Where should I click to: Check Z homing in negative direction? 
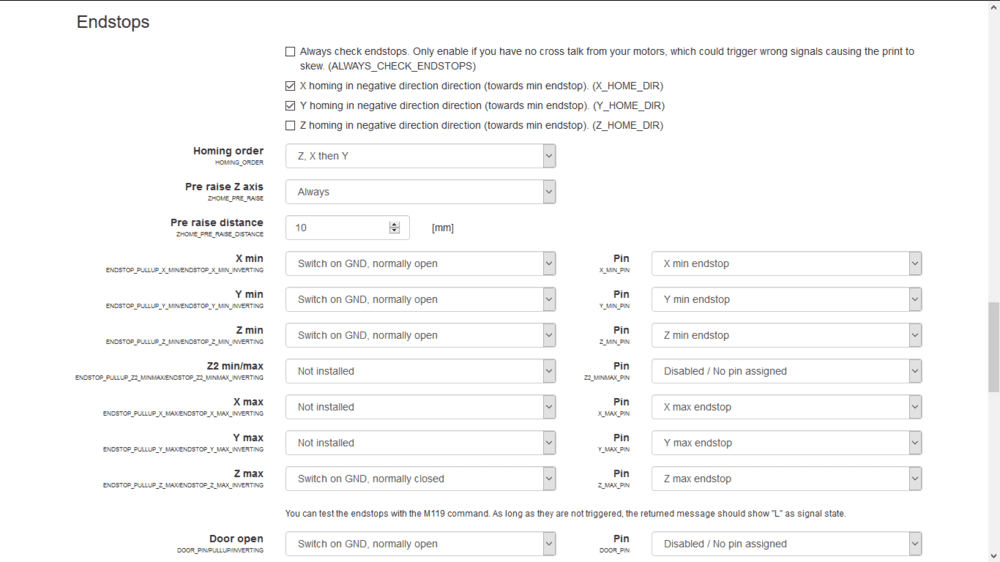coord(290,126)
